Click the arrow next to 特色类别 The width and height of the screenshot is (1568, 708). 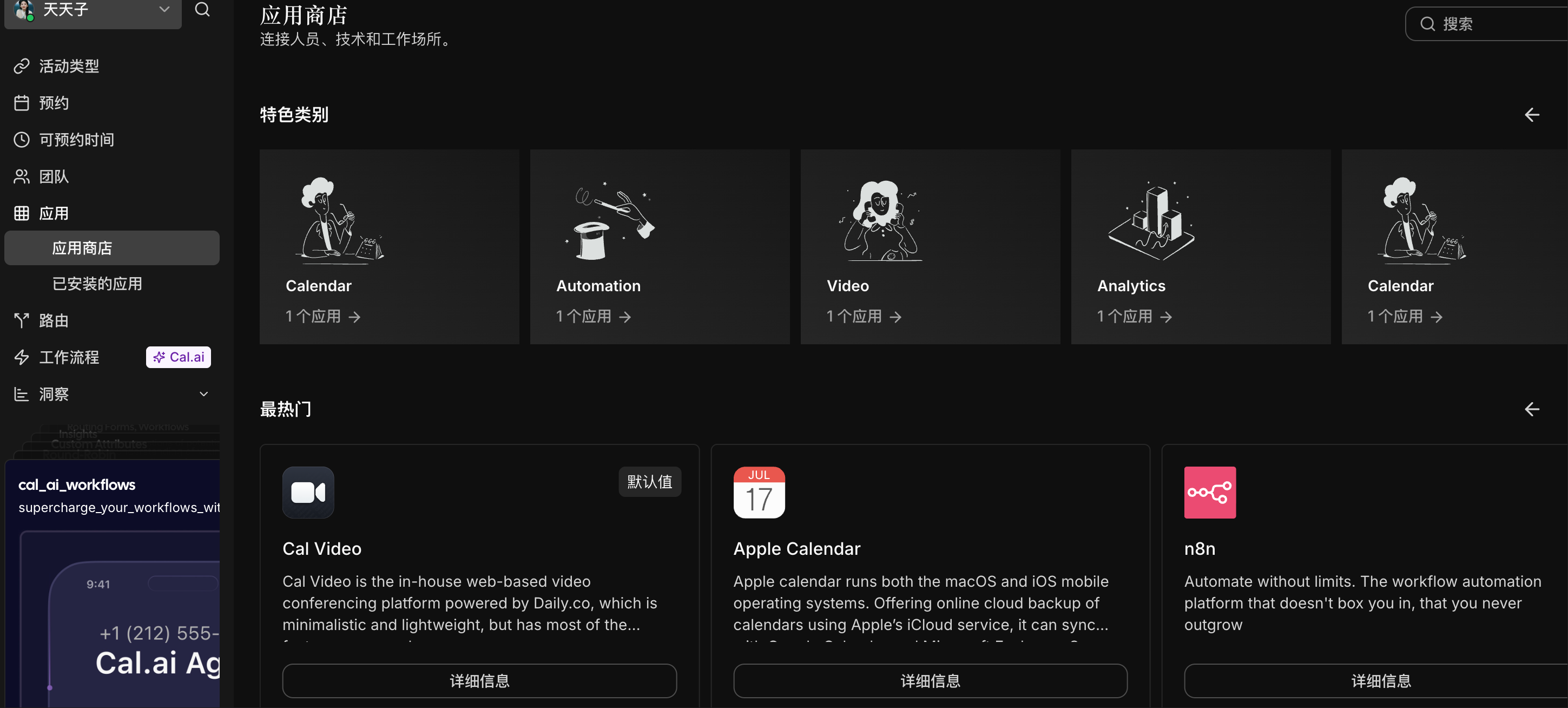click(1531, 114)
